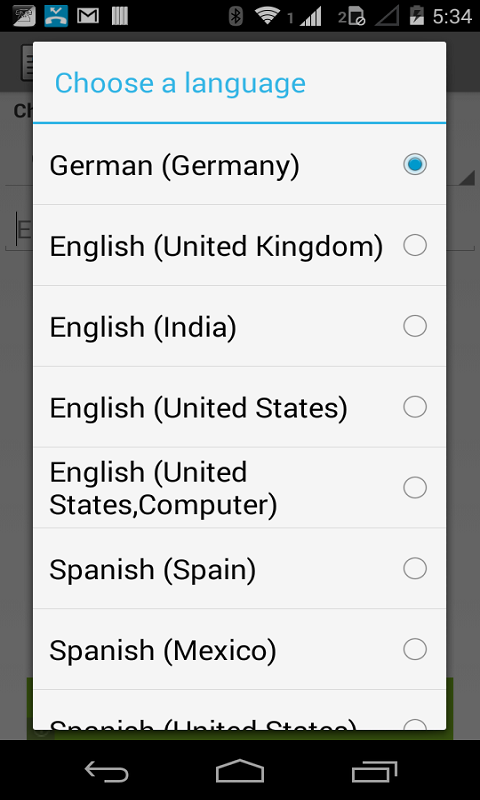Select the German (Germany) radio button
480x800 pixels.
click(x=415, y=164)
